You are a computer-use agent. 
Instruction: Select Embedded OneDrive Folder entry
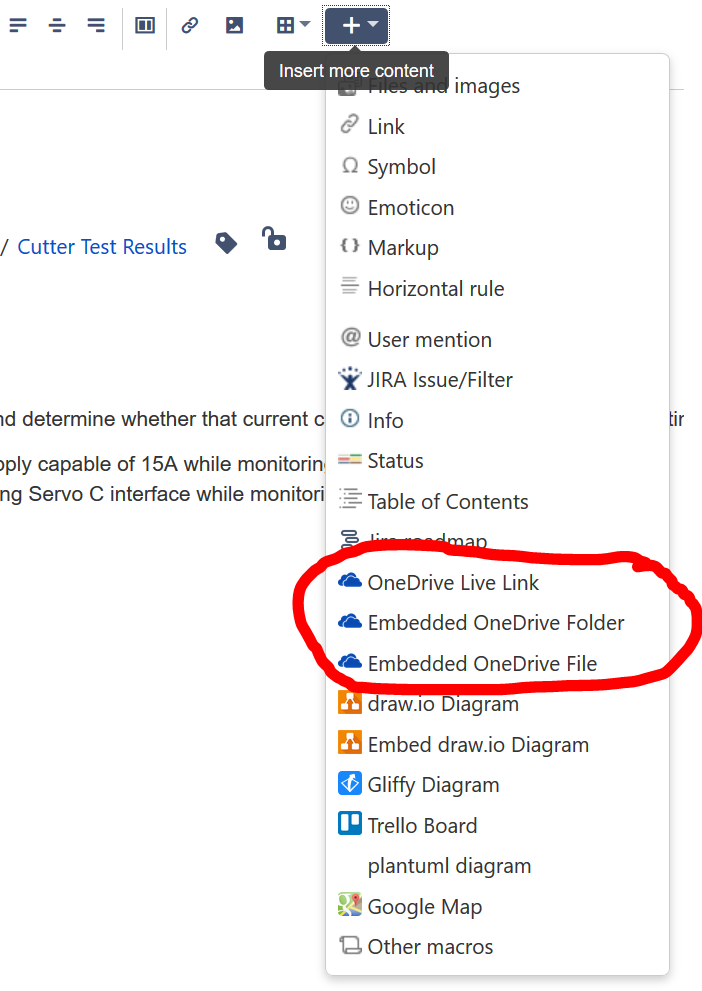(x=497, y=623)
